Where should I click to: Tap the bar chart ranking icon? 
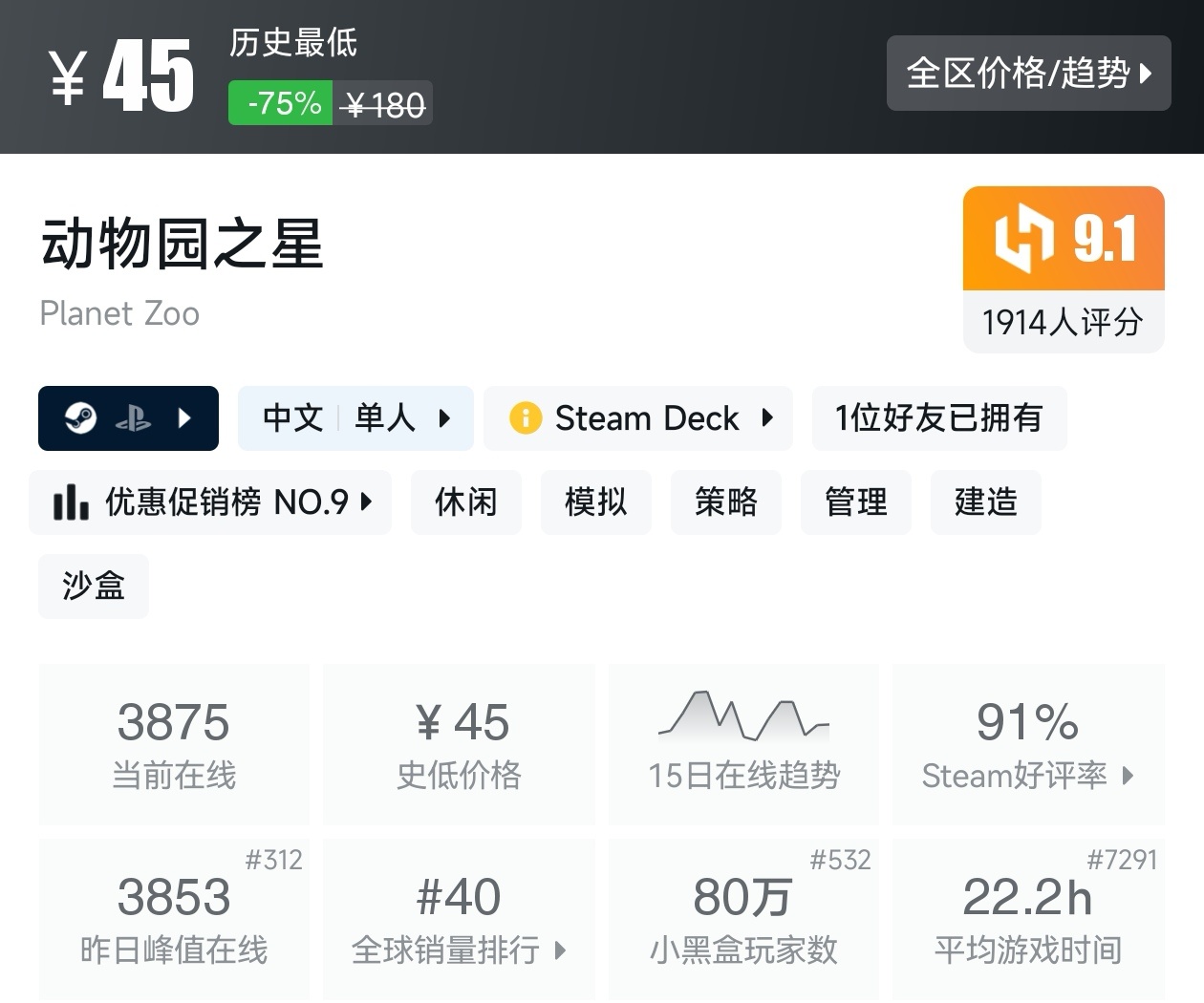click(x=71, y=501)
